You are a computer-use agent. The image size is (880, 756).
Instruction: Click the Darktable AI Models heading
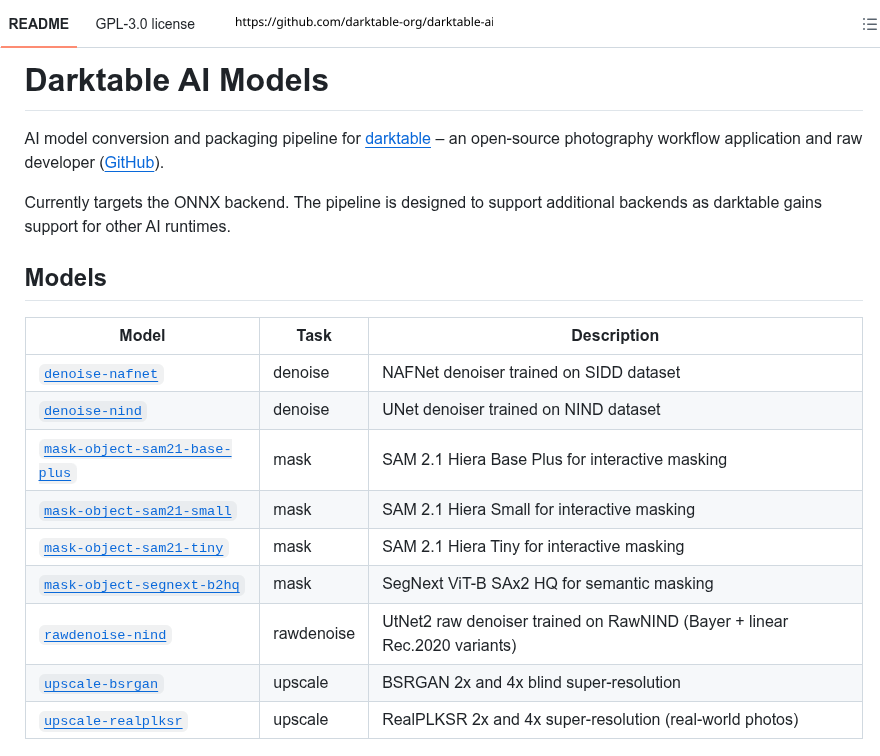click(x=176, y=80)
